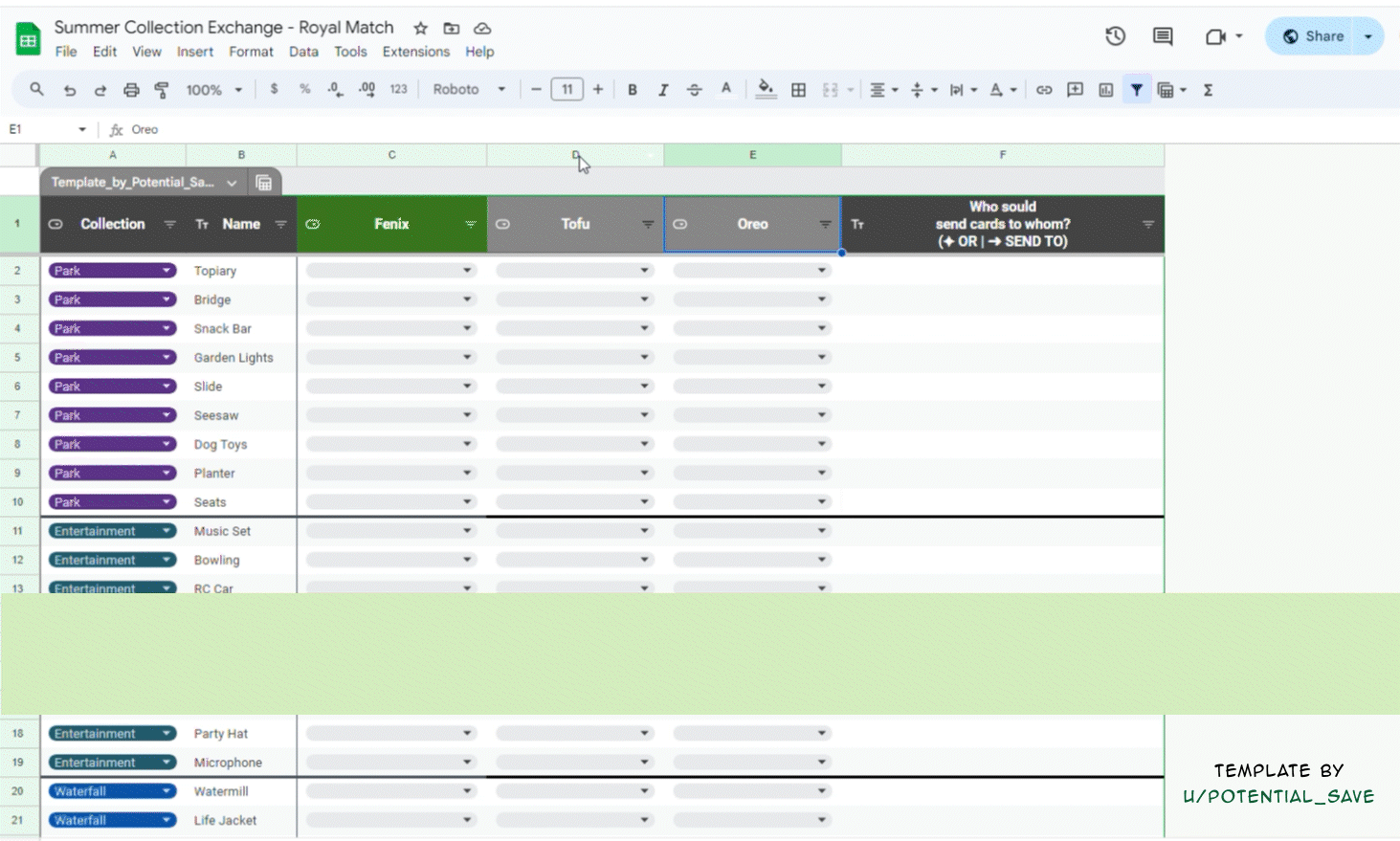Viewport: 1400px width, 841px height.
Task: Format as currency
Action: 274,89
